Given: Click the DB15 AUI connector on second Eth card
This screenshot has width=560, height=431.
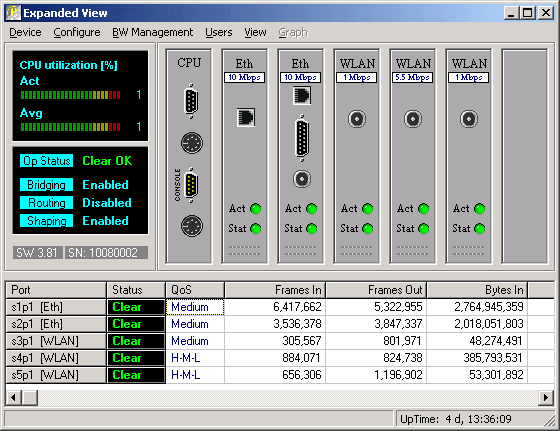Looking at the screenshot, I should (x=302, y=138).
